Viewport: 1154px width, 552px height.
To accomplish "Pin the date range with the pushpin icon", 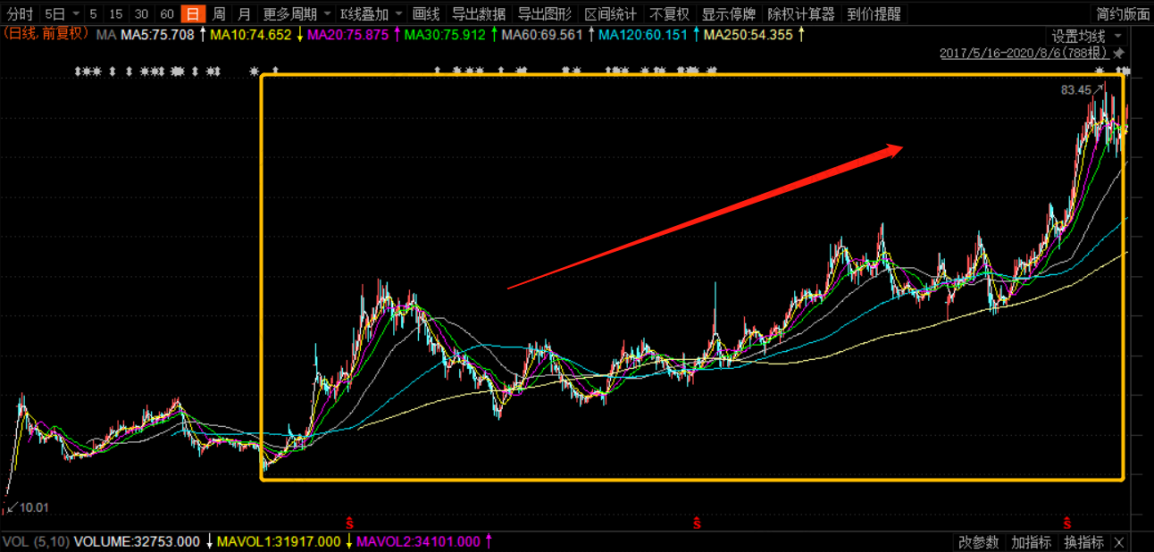I will 1119,54.
